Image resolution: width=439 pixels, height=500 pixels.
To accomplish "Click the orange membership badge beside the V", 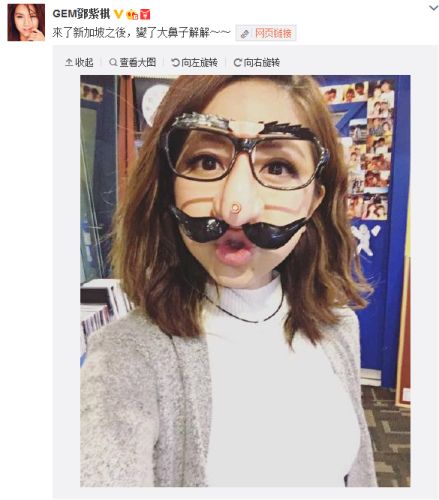I will click(x=132, y=15).
